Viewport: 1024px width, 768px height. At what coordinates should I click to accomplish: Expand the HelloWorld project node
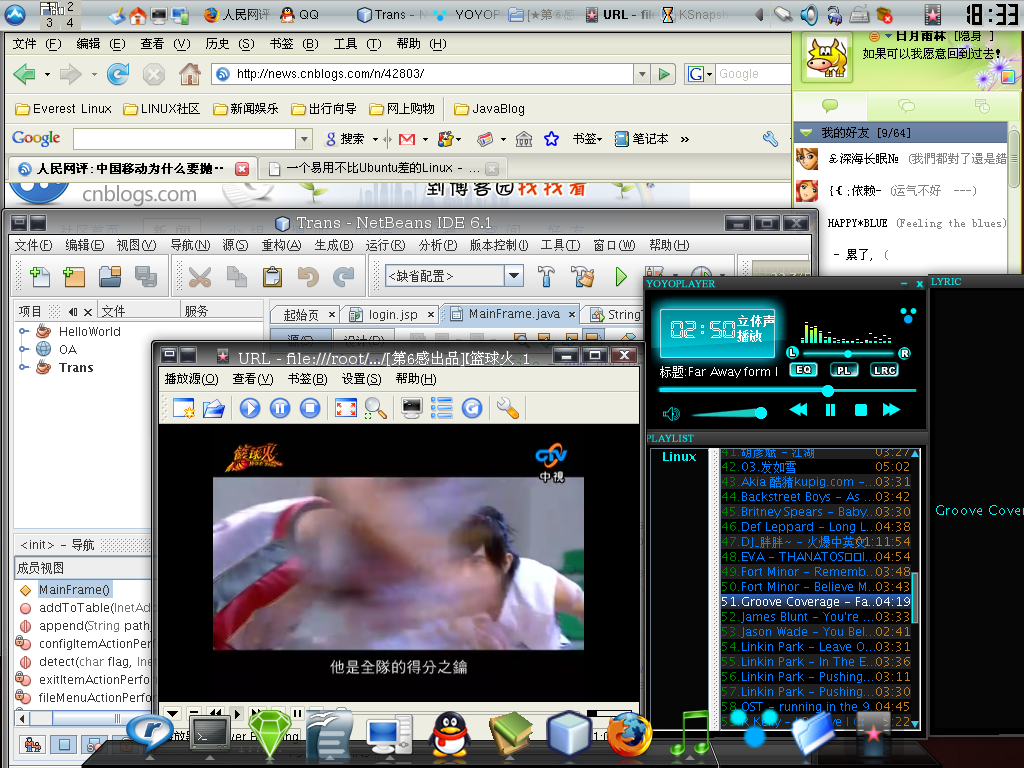[24, 332]
